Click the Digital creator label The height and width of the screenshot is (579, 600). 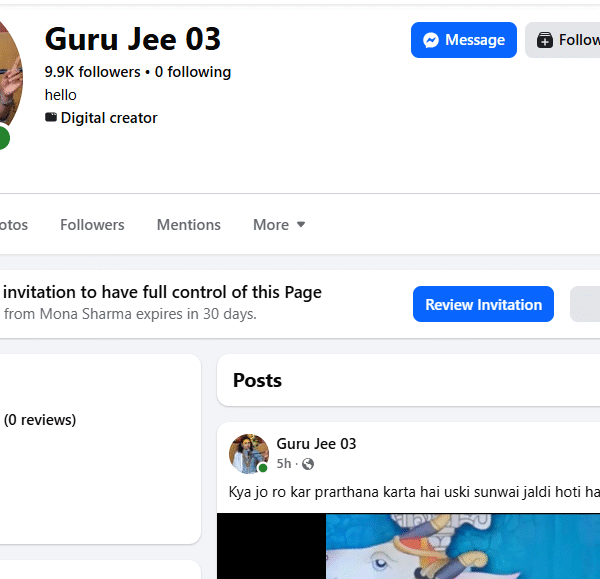(x=109, y=118)
